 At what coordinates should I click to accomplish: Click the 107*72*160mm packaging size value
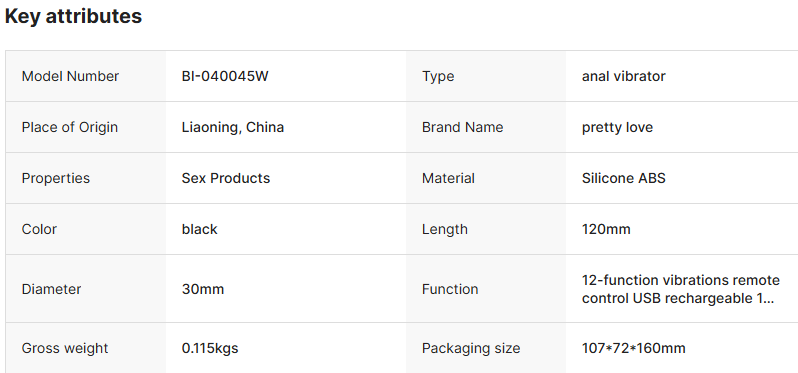(634, 348)
